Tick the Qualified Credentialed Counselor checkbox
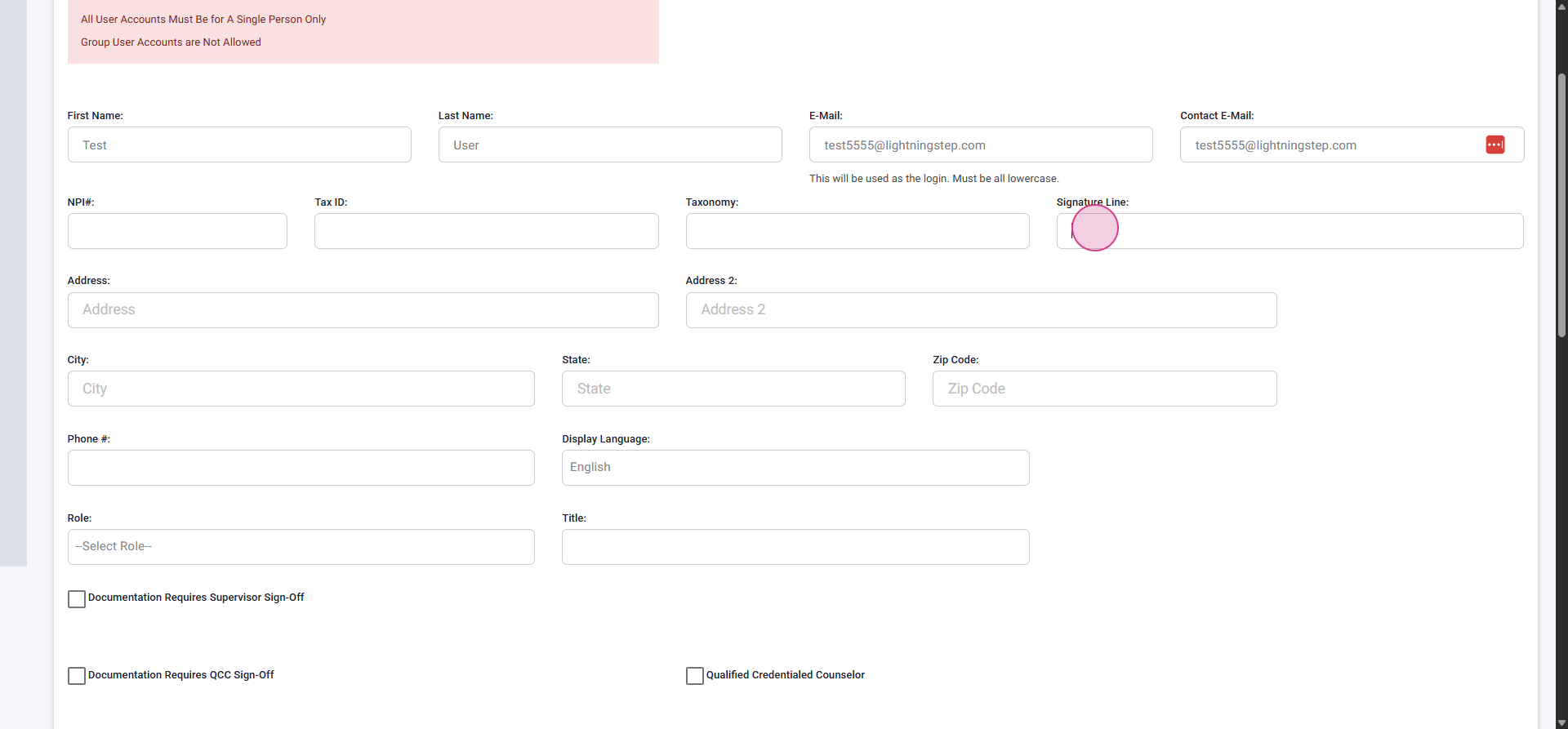 (x=695, y=676)
